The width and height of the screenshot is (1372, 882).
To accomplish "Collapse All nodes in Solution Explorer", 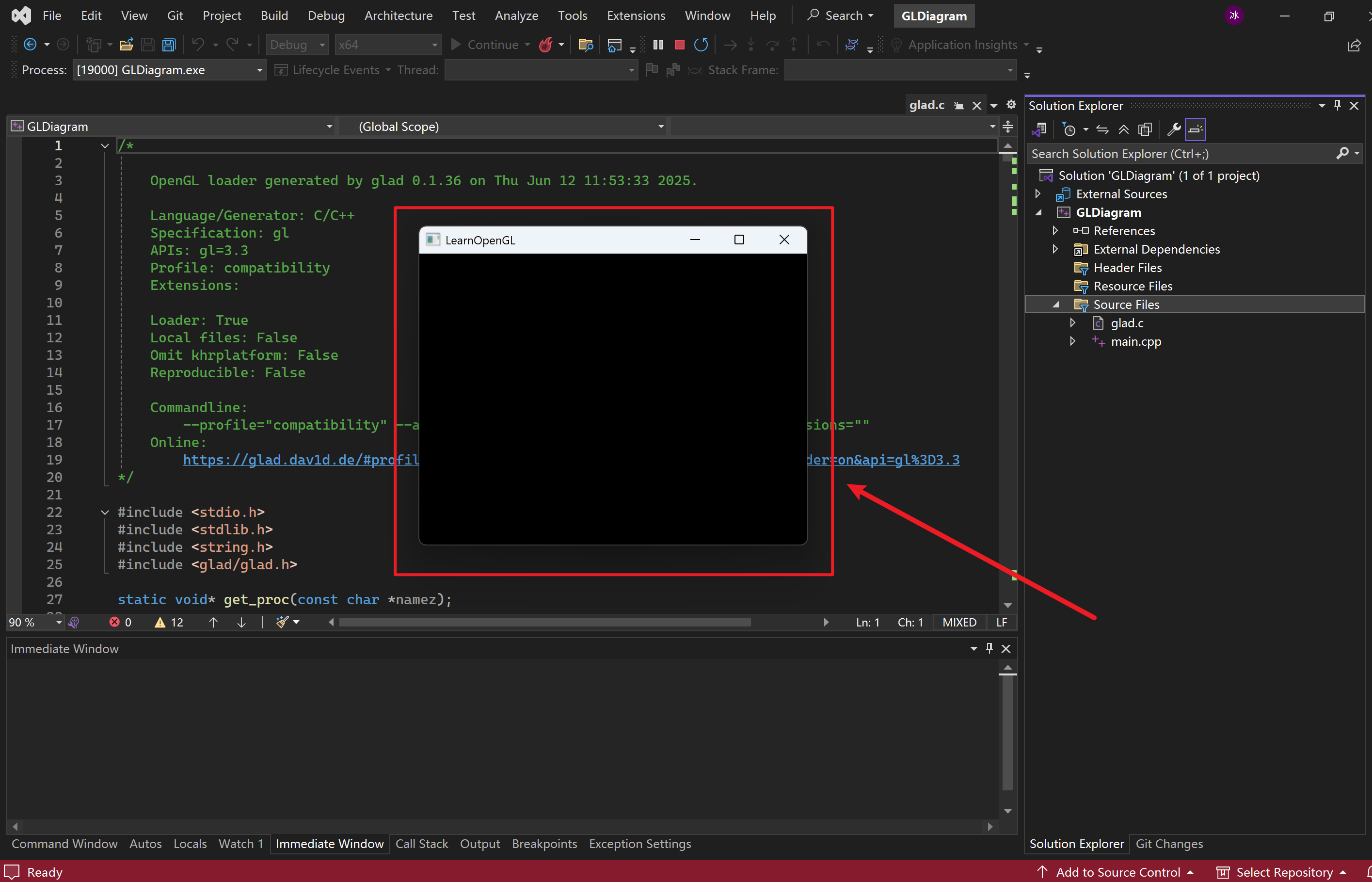I will click(x=1123, y=129).
